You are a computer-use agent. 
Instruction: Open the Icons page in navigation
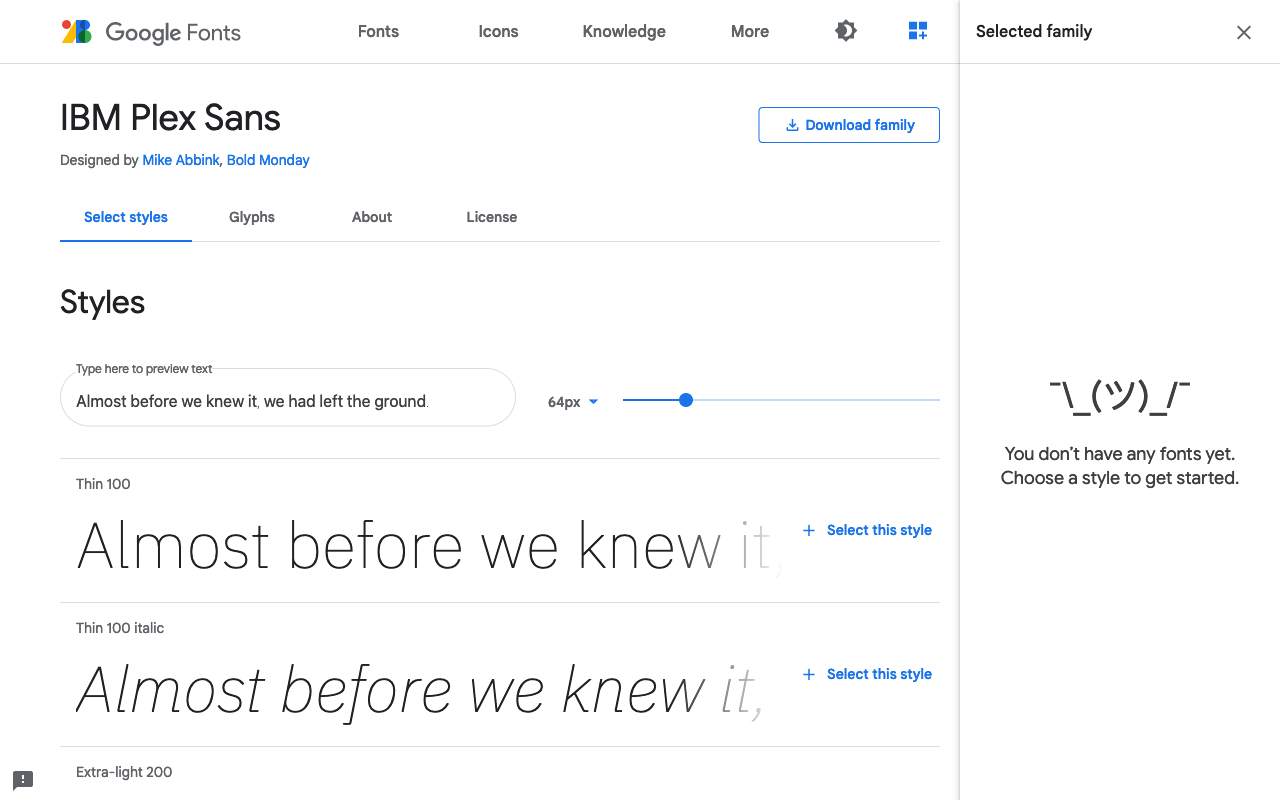point(498,31)
